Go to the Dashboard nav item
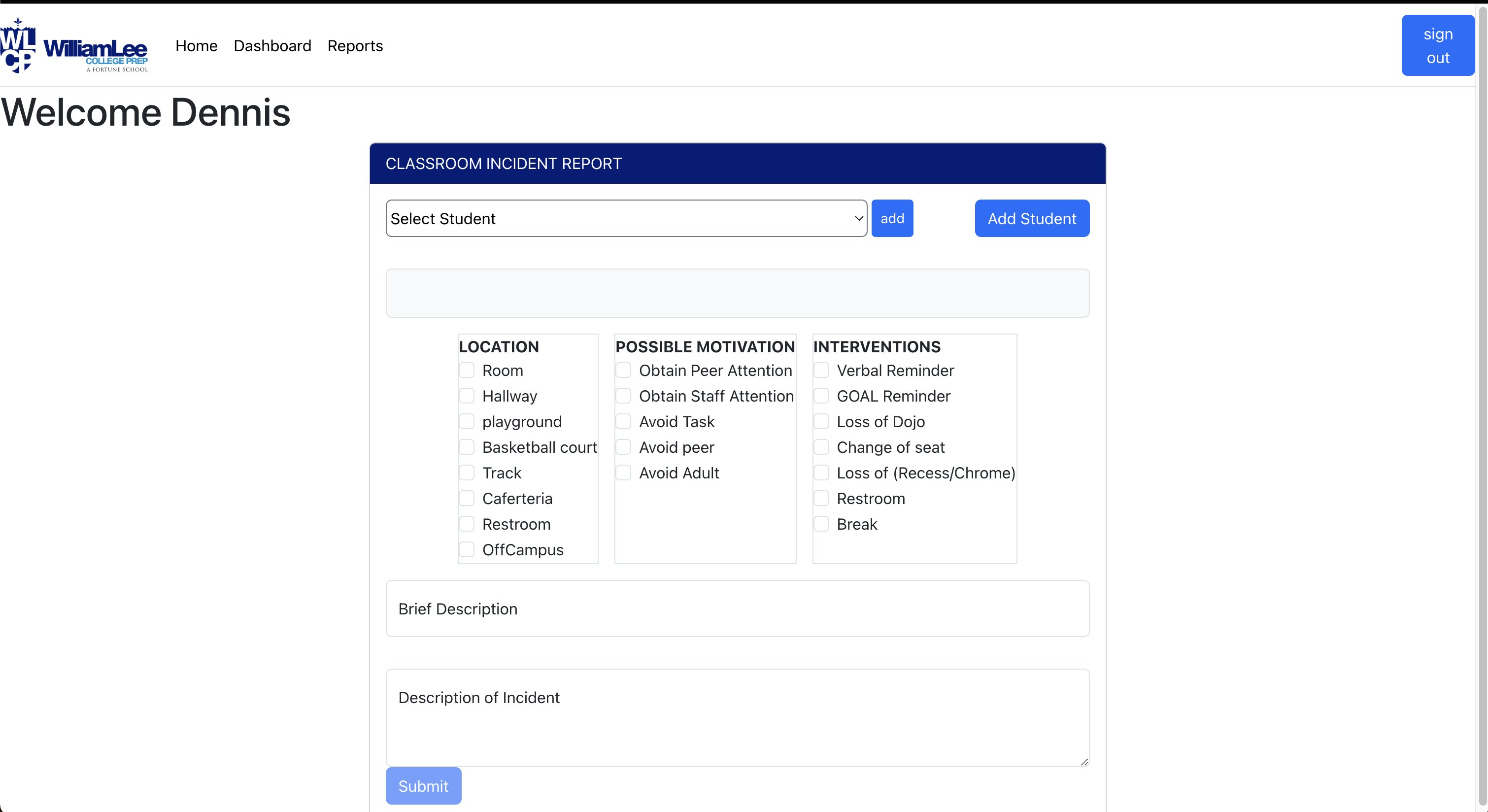The height and width of the screenshot is (812, 1488). click(x=272, y=46)
